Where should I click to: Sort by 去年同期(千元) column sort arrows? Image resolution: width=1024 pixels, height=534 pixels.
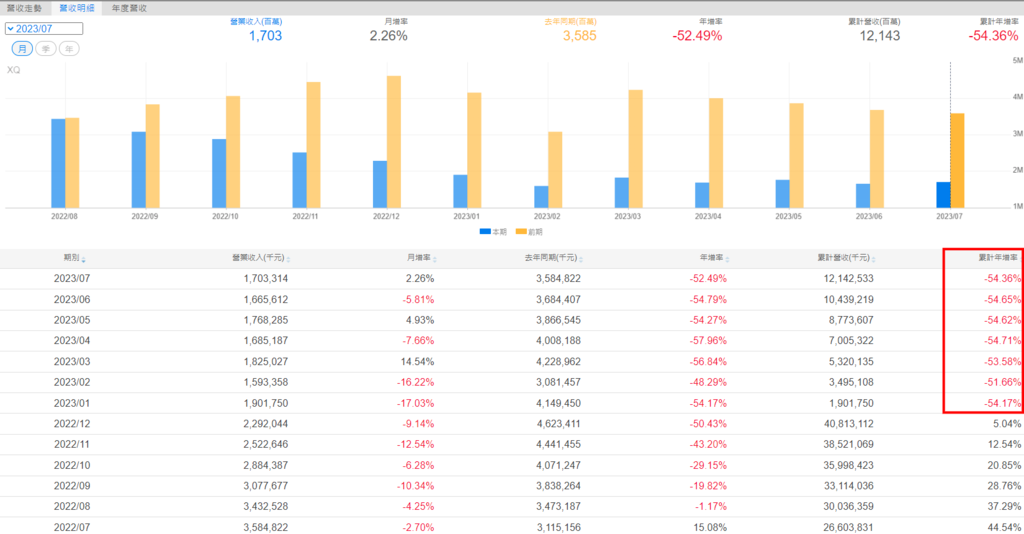pos(581,260)
